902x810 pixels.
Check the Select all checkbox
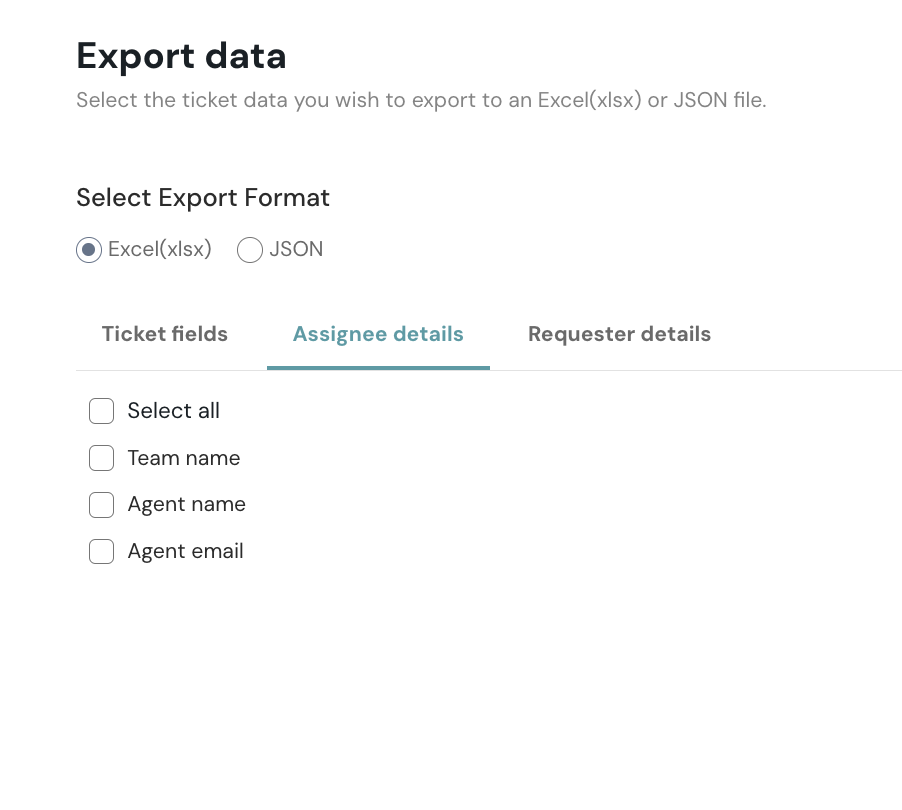(x=101, y=411)
